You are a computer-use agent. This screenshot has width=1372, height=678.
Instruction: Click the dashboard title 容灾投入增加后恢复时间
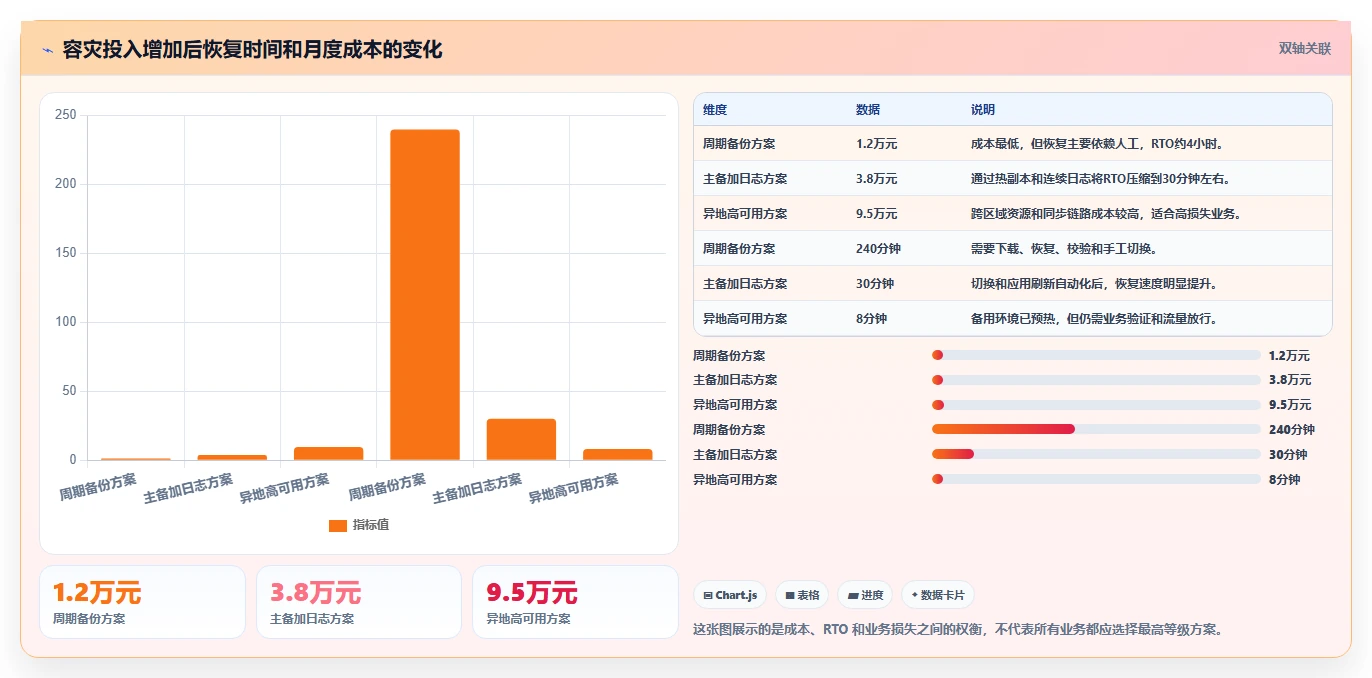(x=252, y=50)
